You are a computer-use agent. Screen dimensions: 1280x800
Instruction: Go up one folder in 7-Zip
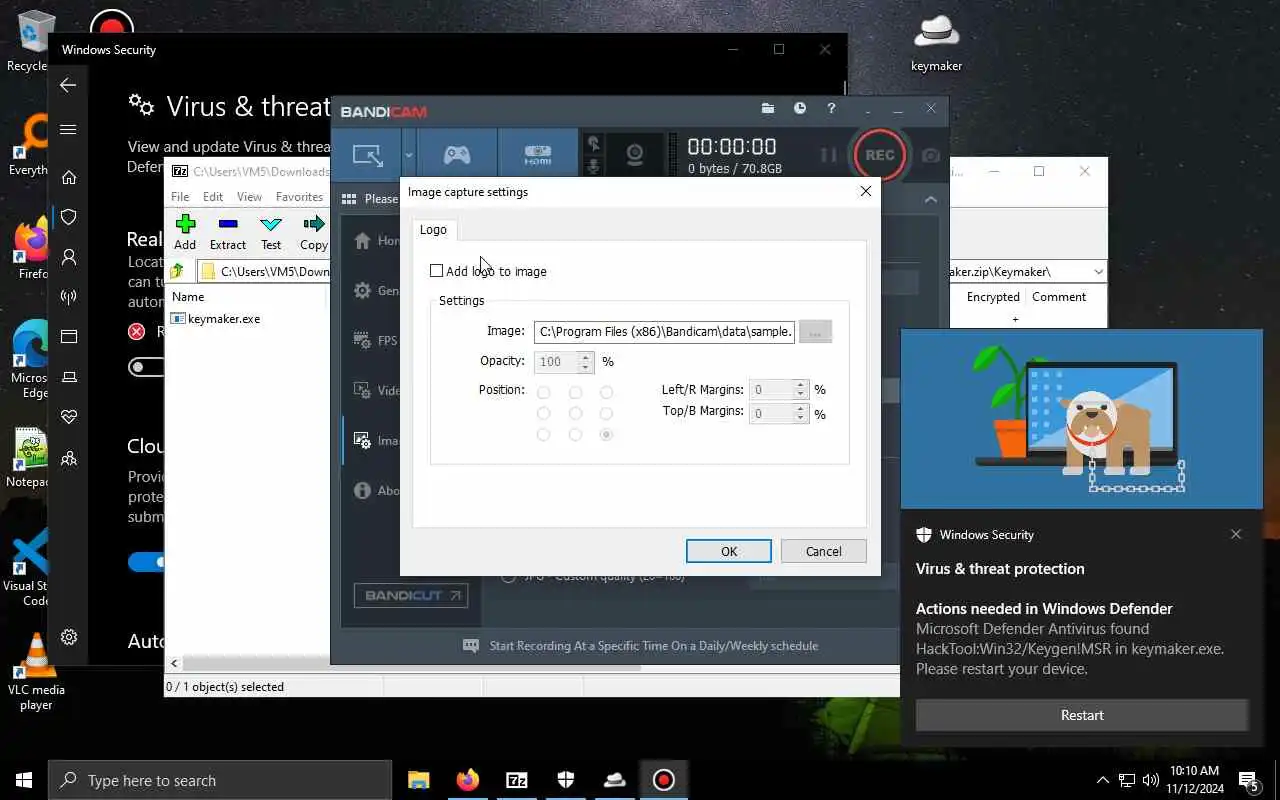[177, 271]
